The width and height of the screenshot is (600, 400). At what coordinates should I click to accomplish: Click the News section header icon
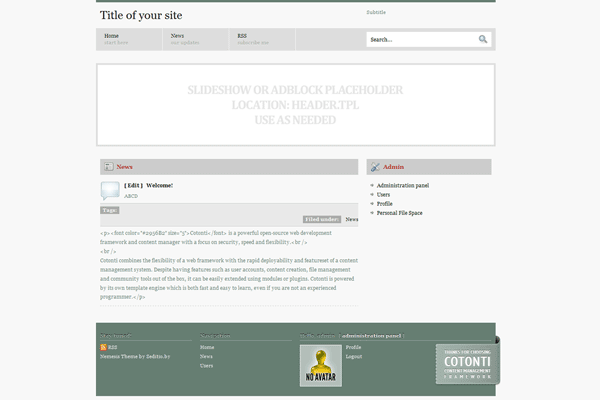pyautogui.click(x=108, y=167)
